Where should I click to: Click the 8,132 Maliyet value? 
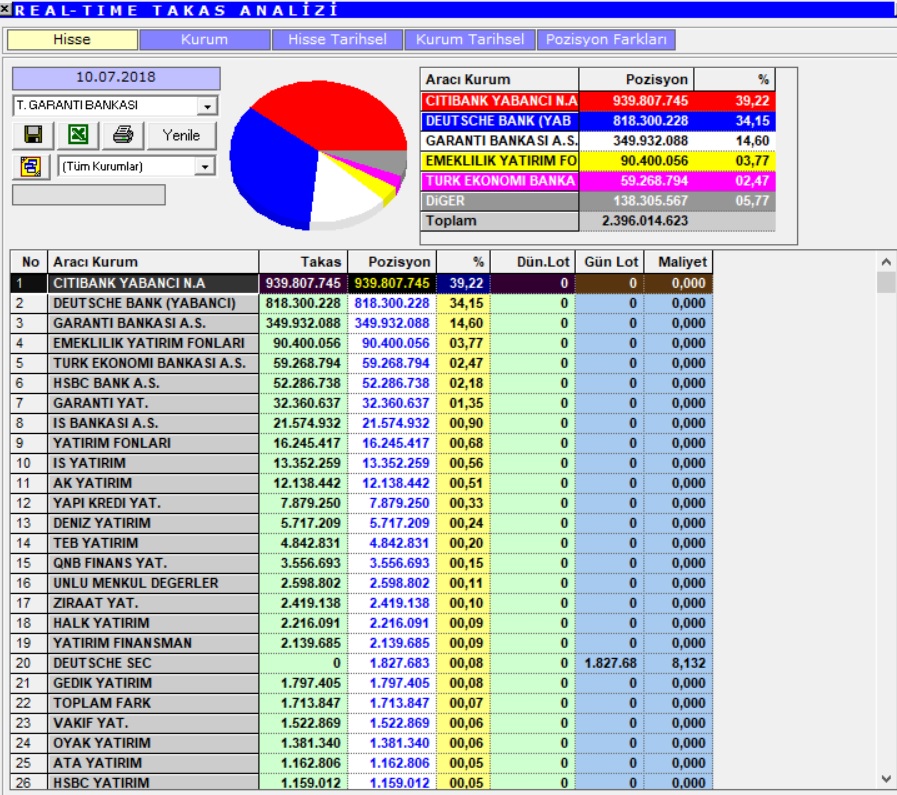pyautogui.click(x=688, y=663)
